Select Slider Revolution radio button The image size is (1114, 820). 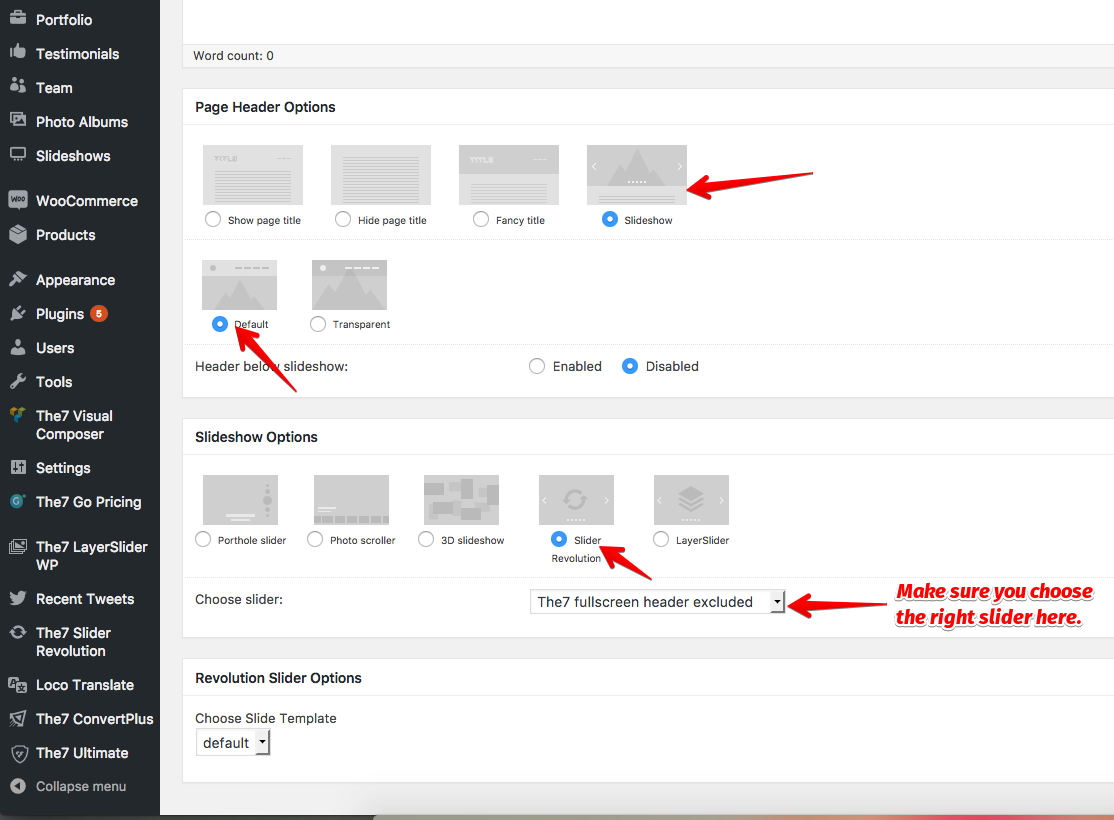click(559, 539)
